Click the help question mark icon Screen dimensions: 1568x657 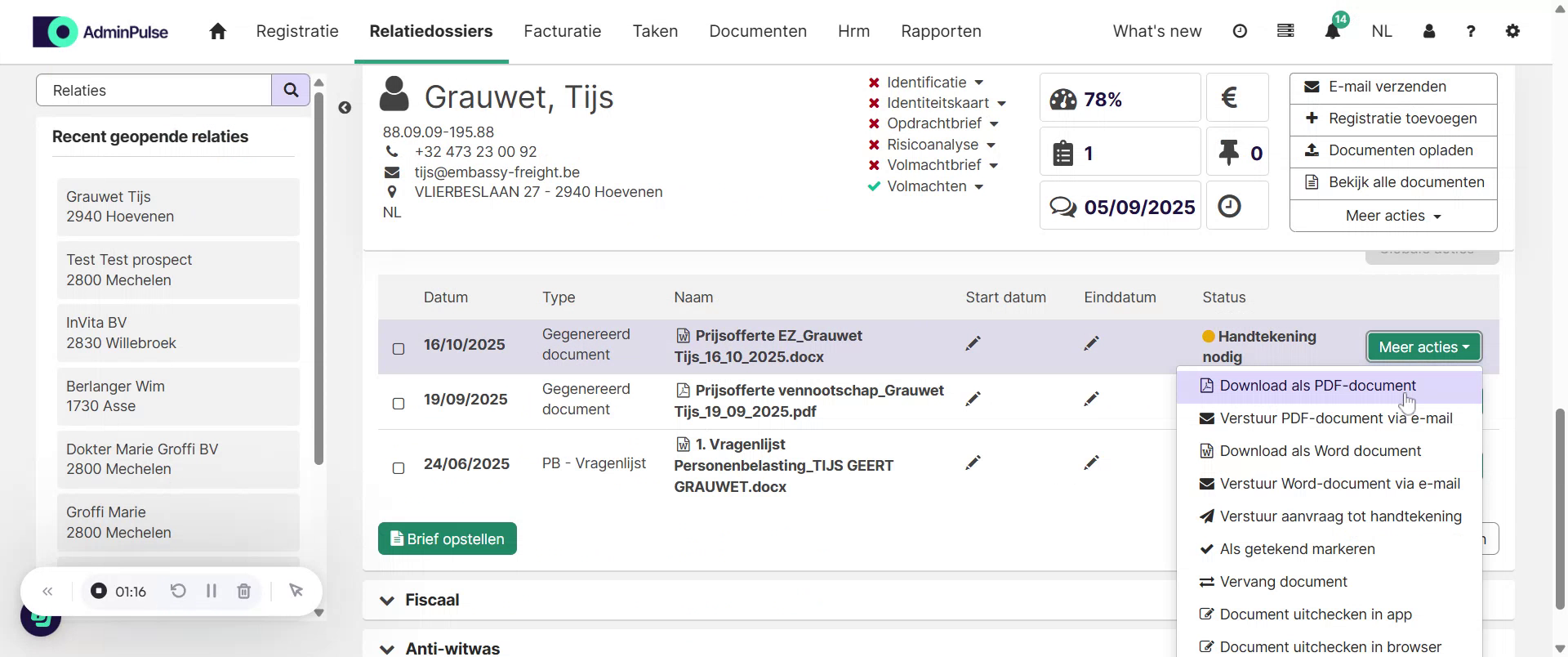tap(1471, 31)
